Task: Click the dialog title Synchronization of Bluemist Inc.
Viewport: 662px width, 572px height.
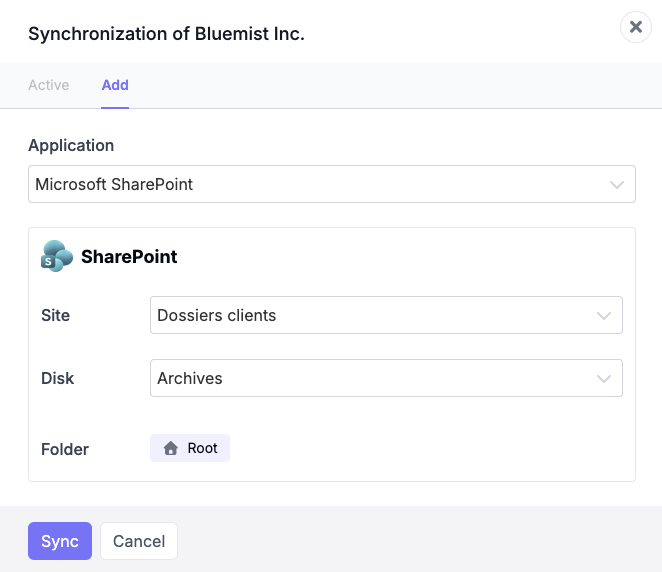Action: (x=166, y=34)
